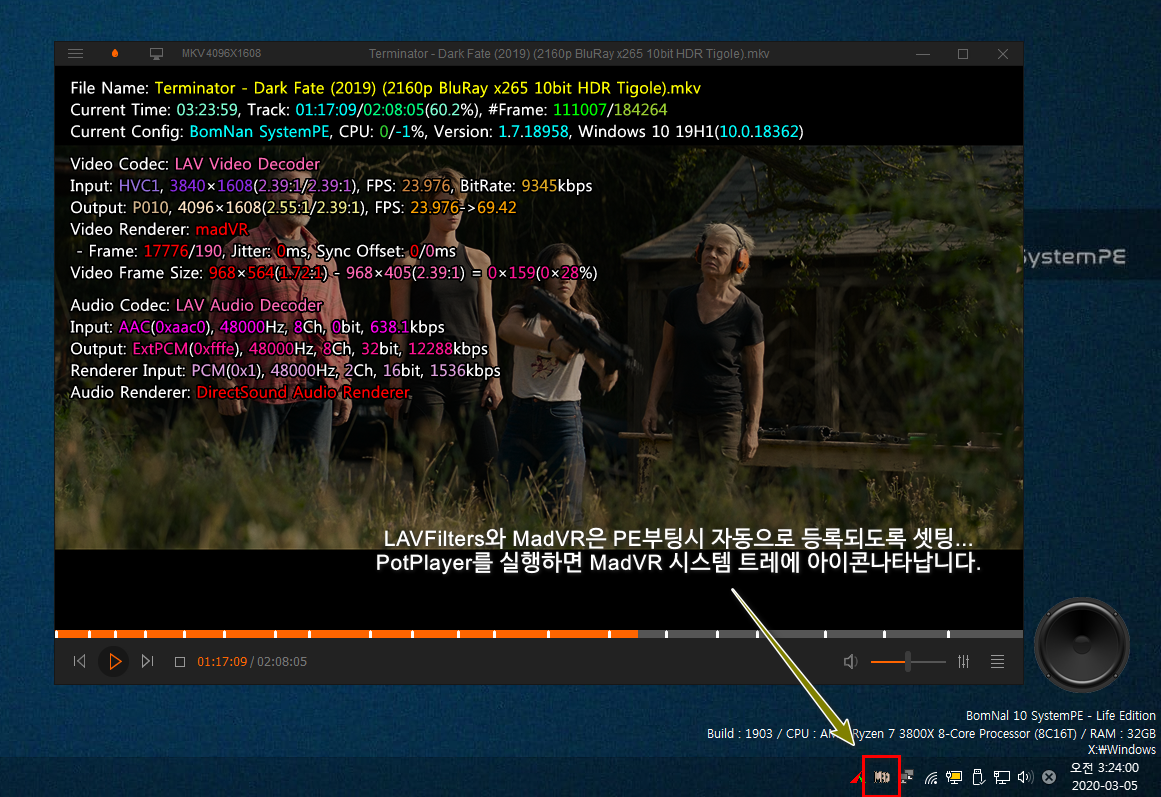Stop playback with the square button
1161x797 pixels.
(x=179, y=661)
